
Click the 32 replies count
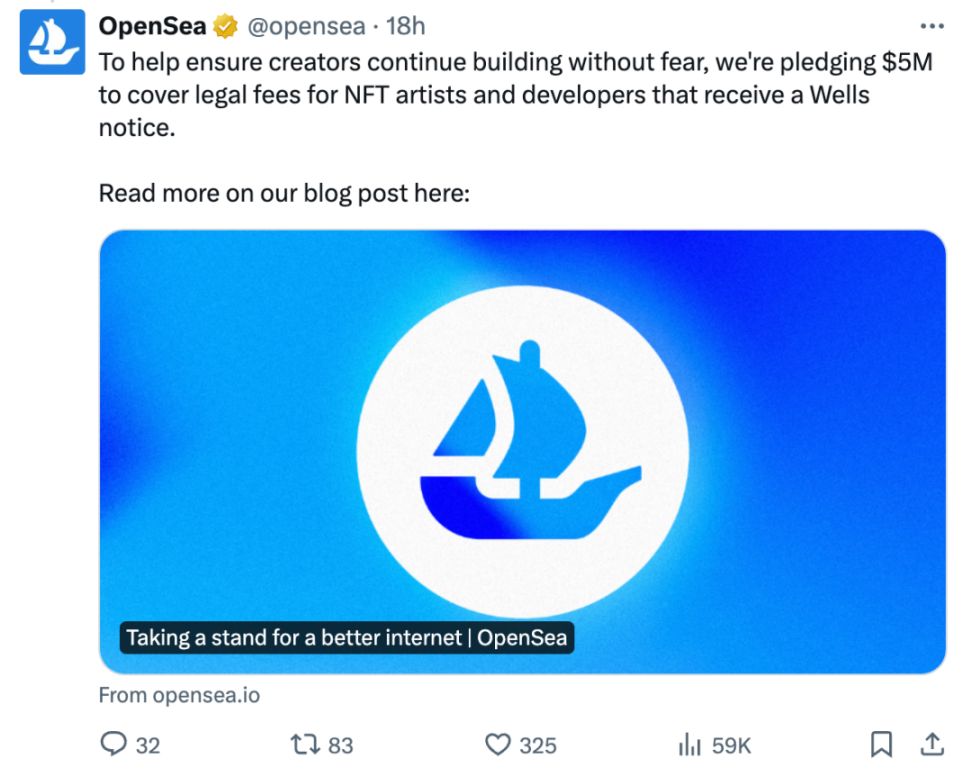147,745
